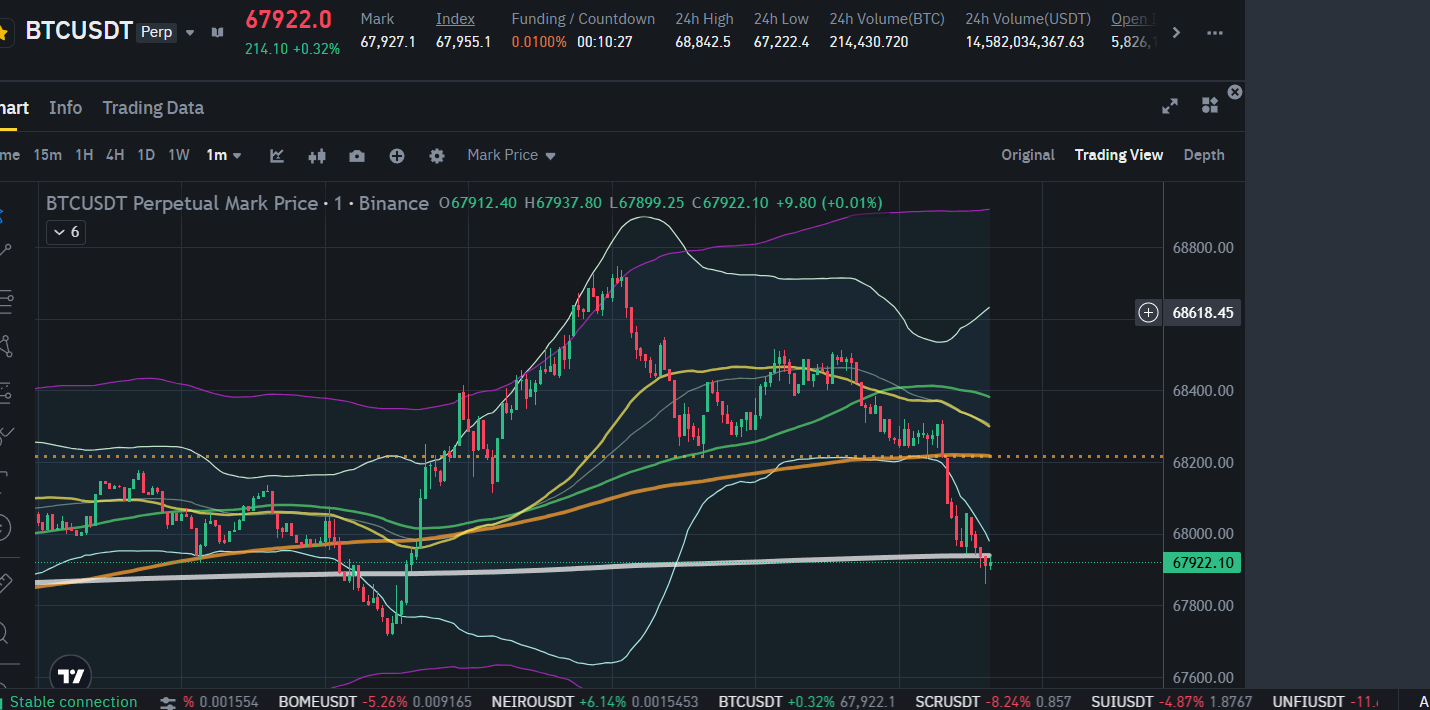
Task: Click the Funding / Countdown label
Action: click(583, 19)
